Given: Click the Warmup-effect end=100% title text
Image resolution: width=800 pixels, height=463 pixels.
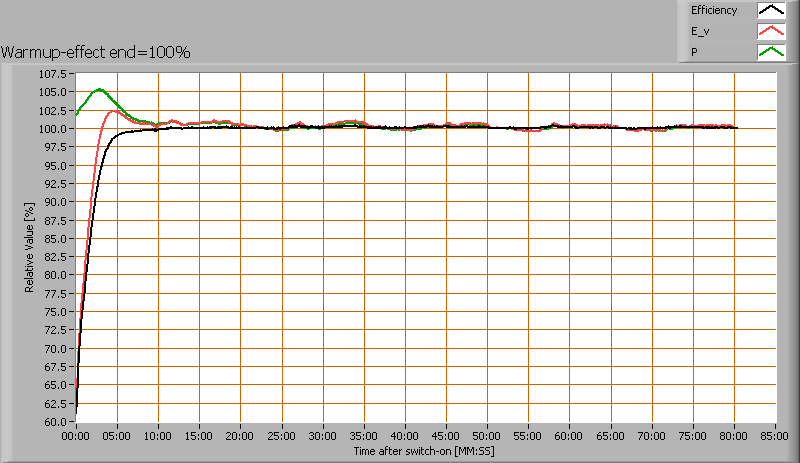Looking at the screenshot, I should click(x=96, y=52).
